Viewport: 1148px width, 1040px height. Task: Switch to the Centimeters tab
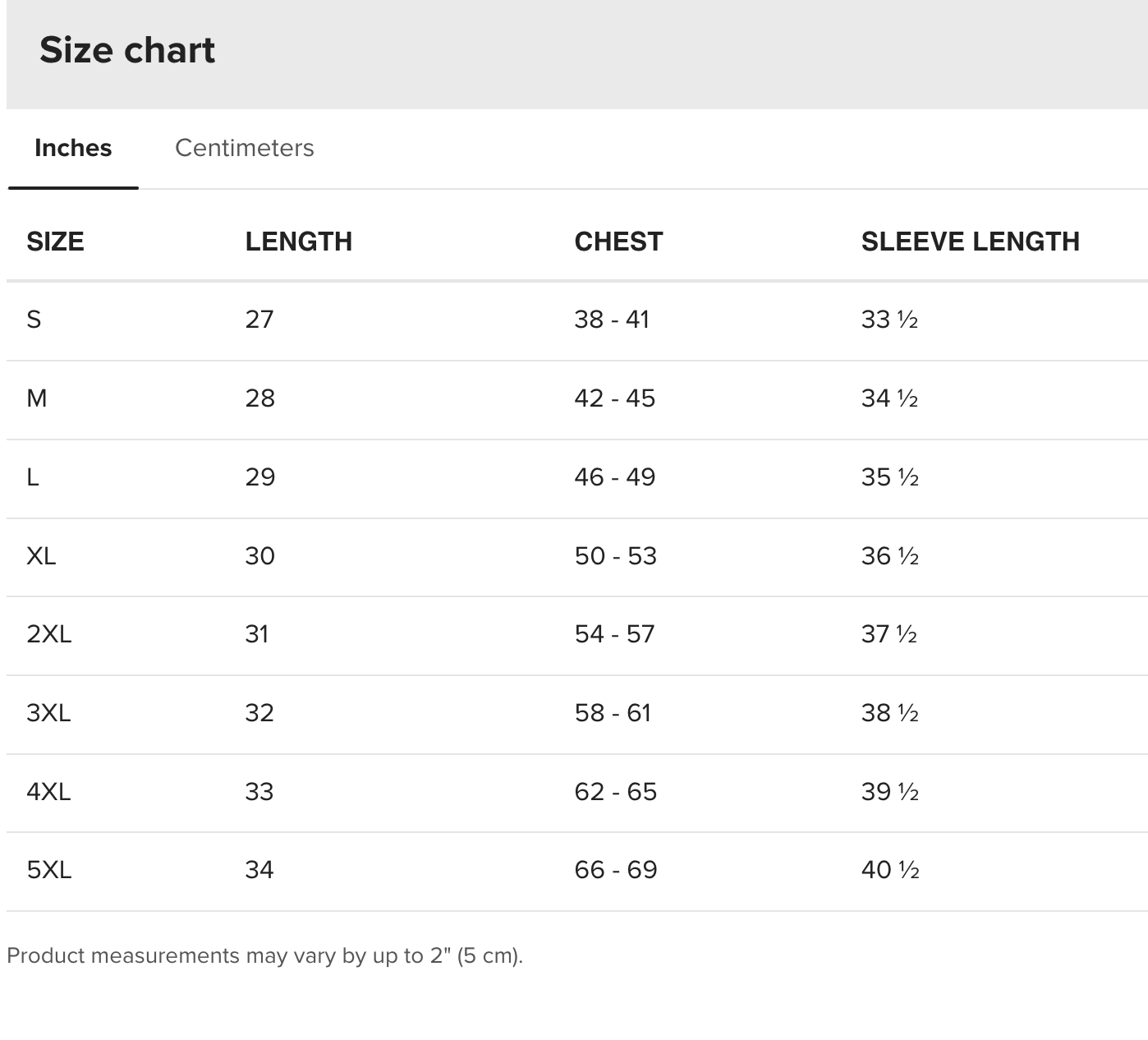pos(244,148)
